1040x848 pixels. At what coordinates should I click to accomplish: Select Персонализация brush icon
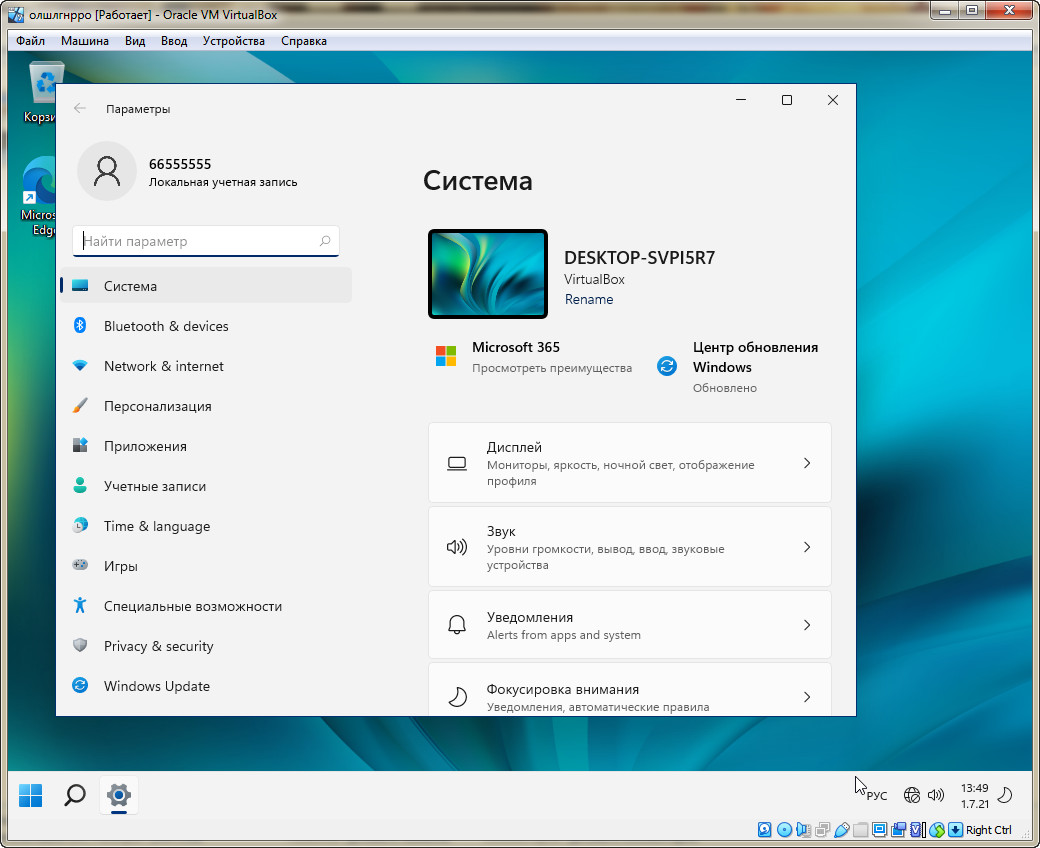tap(81, 406)
